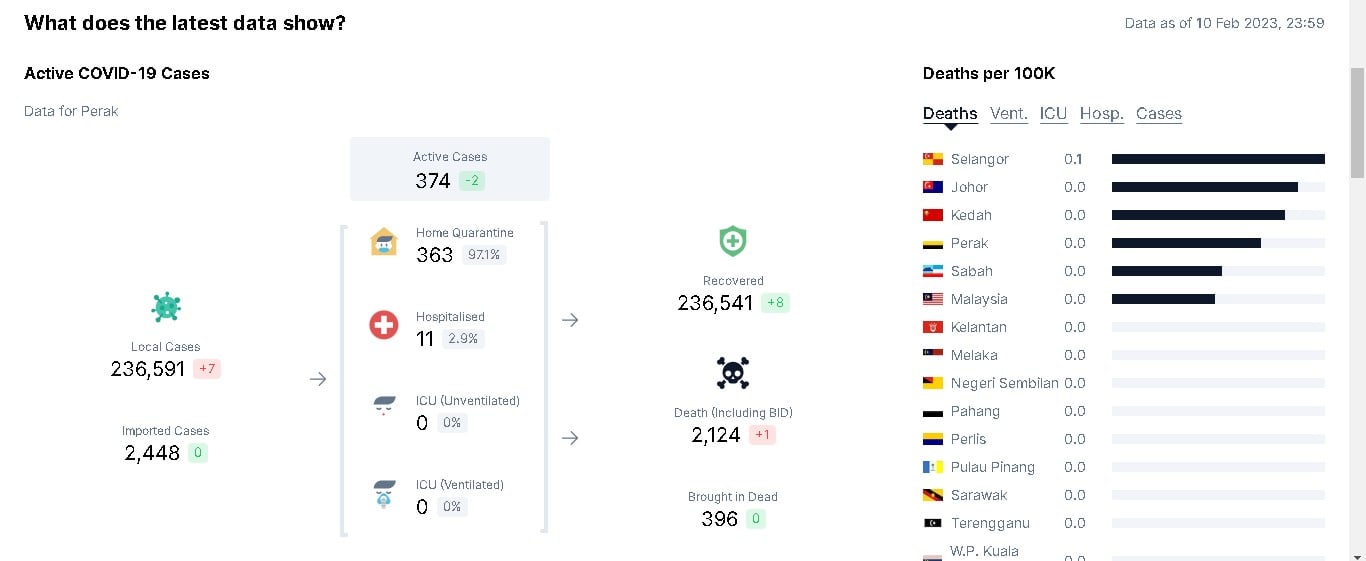
Task: Click the Pulau Pinang flag icon
Action: 933,467
